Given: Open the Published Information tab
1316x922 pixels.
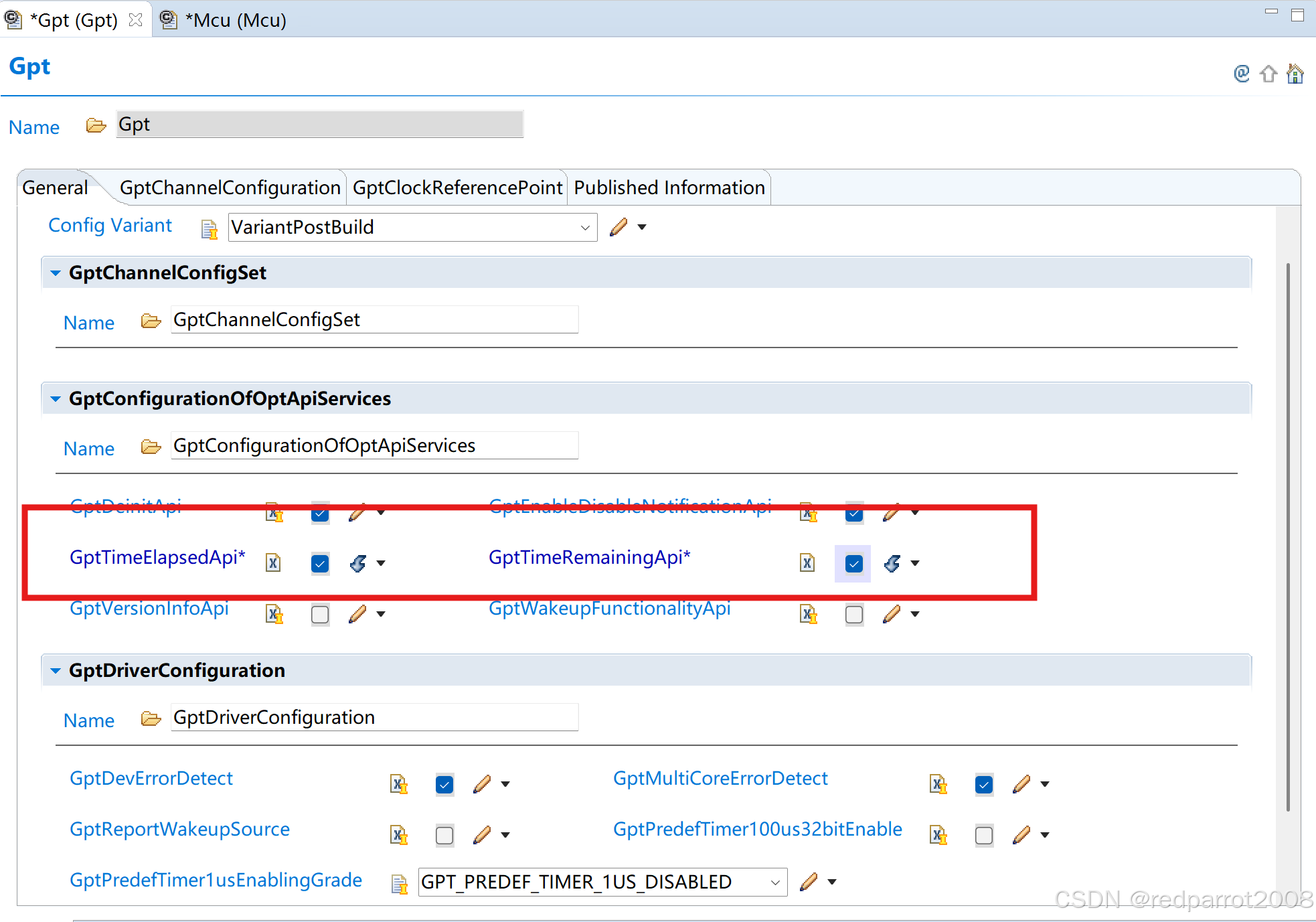Looking at the screenshot, I should click(669, 188).
